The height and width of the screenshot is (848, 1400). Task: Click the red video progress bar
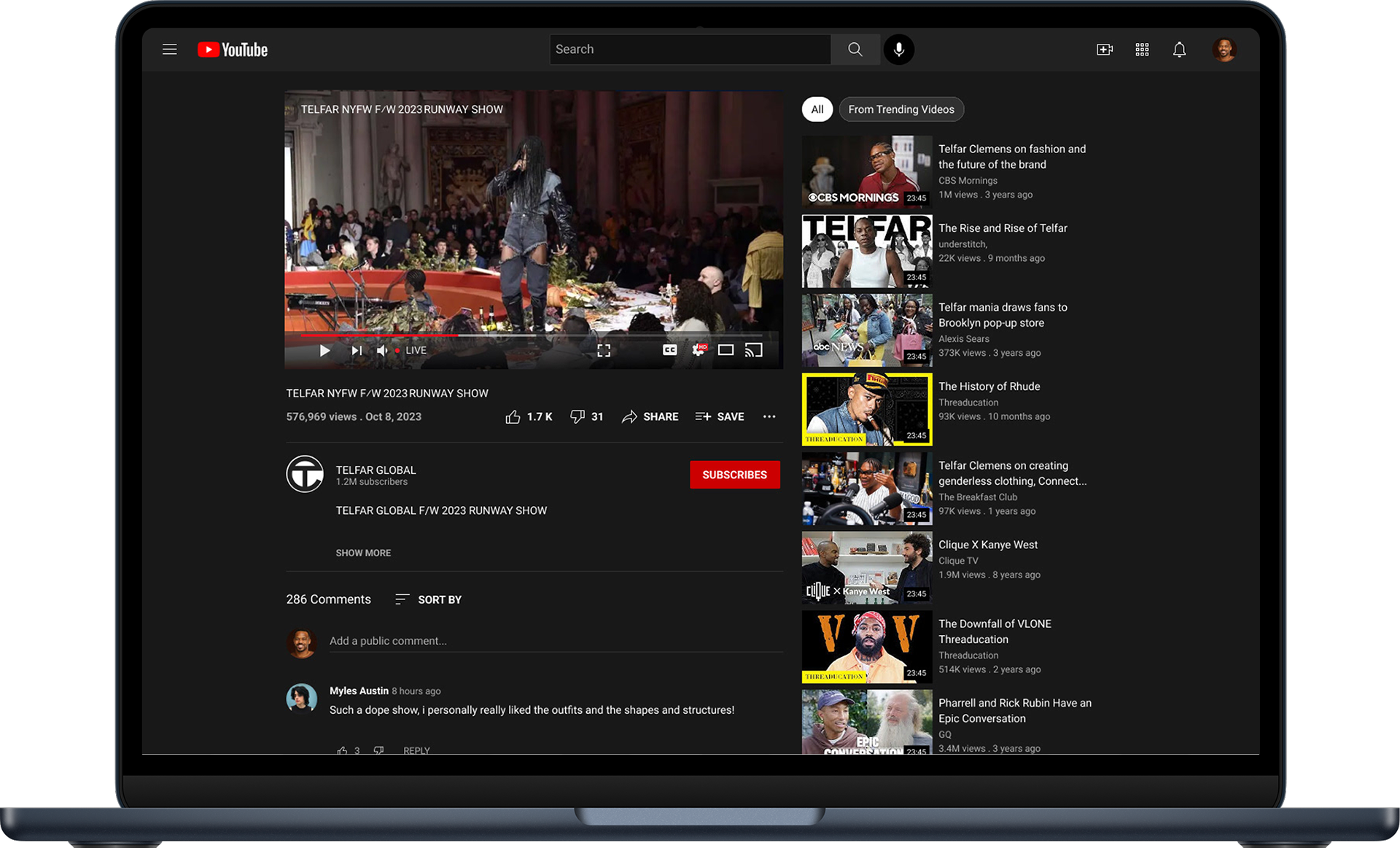(x=379, y=335)
